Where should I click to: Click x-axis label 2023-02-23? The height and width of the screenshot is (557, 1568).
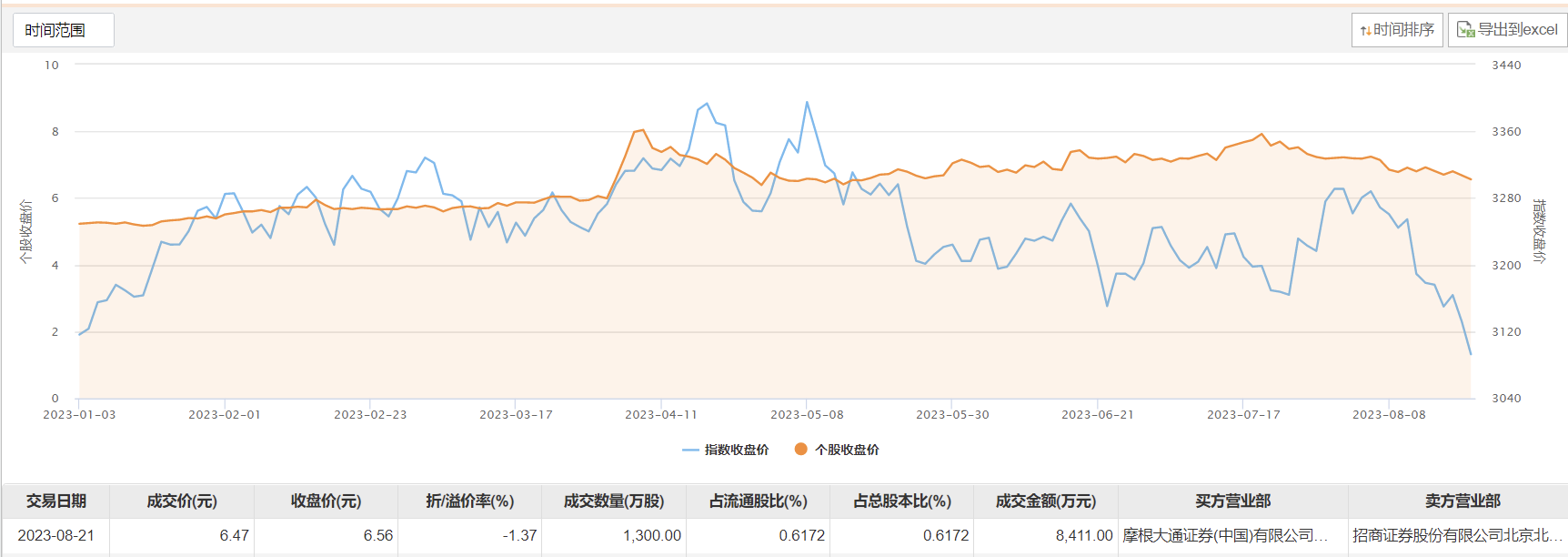click(x=370, y=415)
